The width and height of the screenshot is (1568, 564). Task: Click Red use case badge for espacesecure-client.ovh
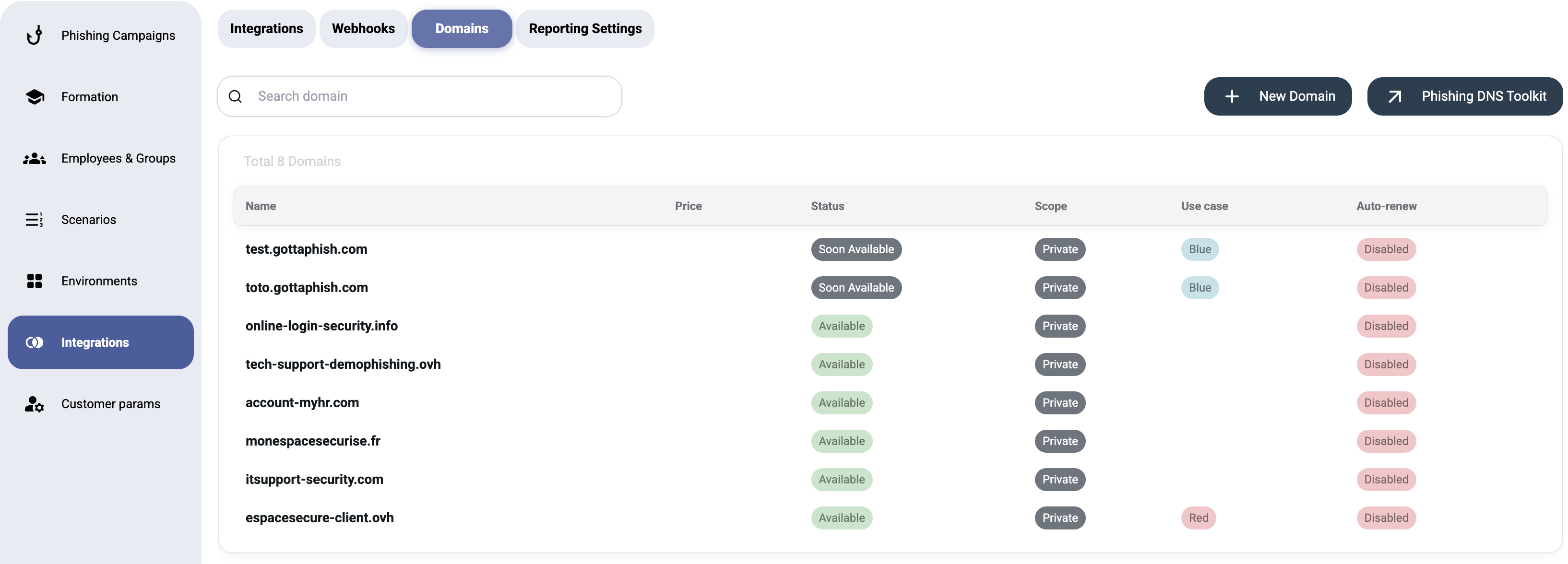click(1198, 518)
